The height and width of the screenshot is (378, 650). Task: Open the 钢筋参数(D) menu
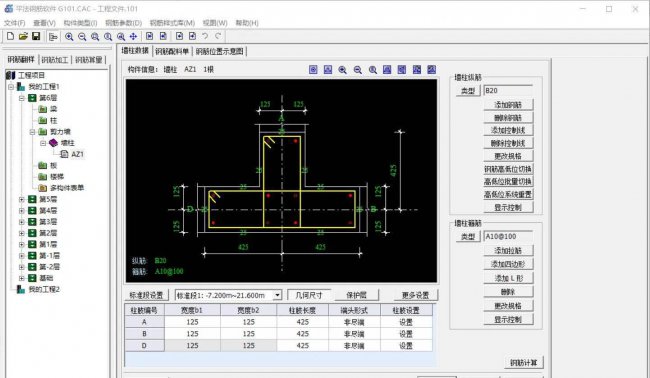pos(124,23)
